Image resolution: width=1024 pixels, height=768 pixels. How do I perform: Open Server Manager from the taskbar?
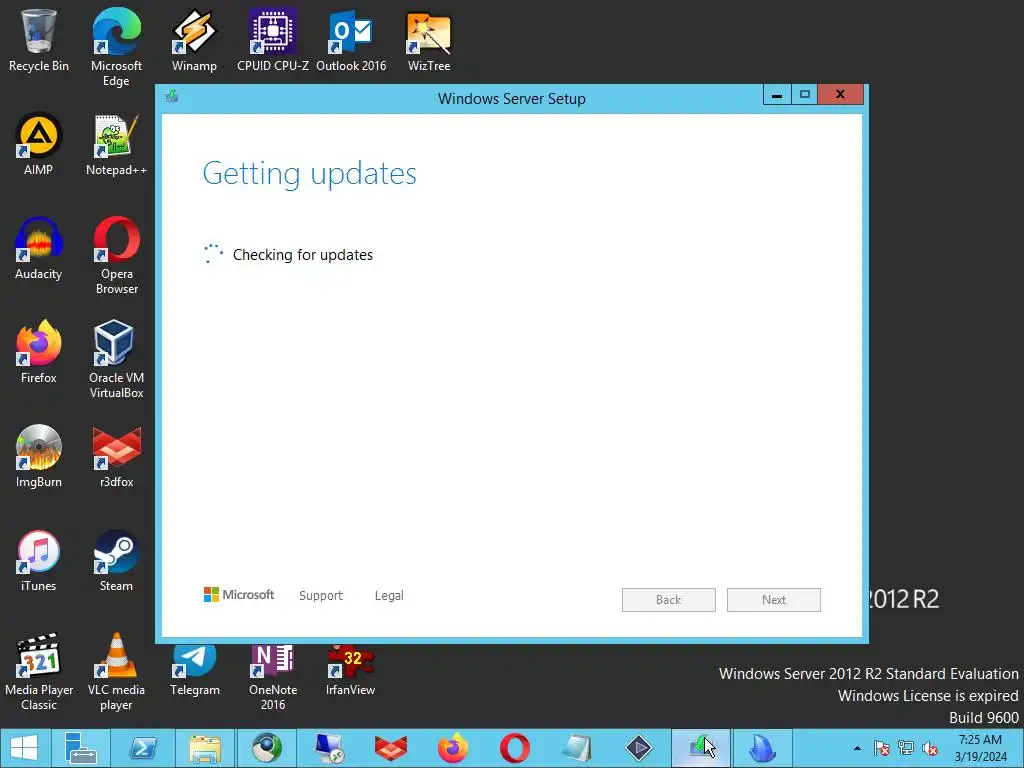point(81,748)
